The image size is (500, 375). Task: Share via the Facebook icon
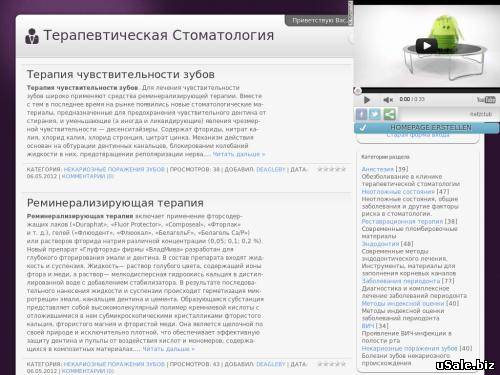361,114
